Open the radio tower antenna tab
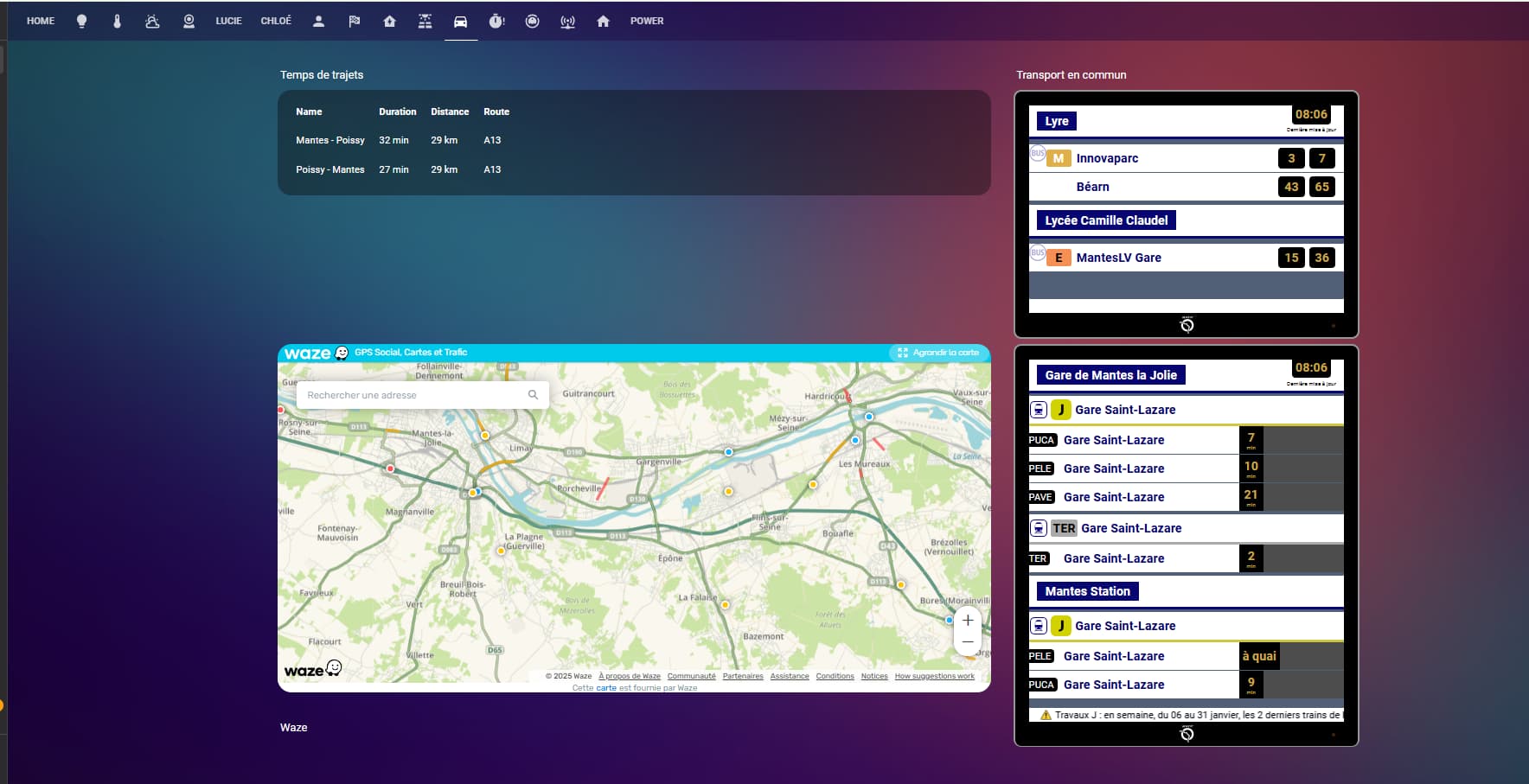Image resolution: width=1529 pixels, height=784 pixels. (x=567, y=21)
